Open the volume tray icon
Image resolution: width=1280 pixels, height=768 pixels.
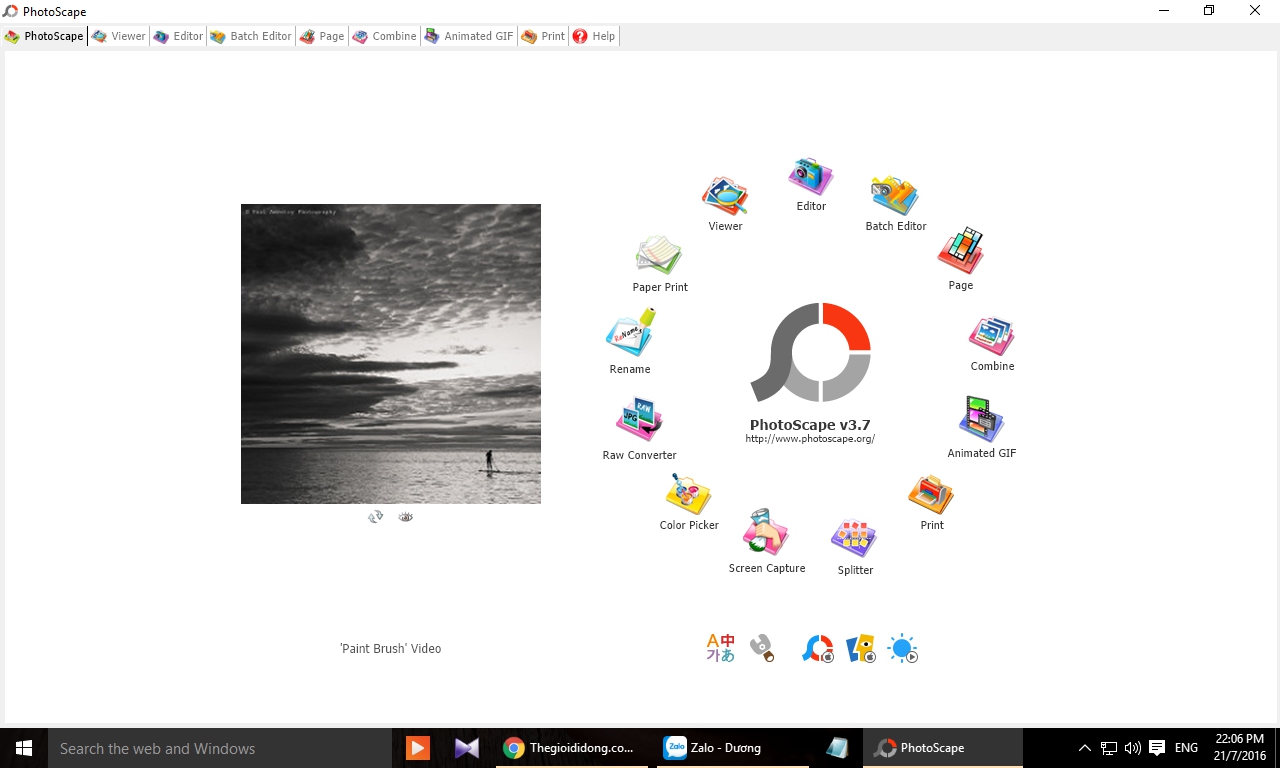[1133, 748]
